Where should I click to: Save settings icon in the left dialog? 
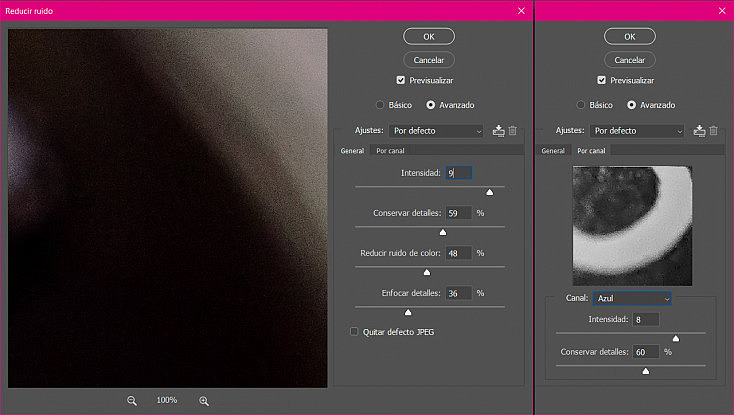(x=499, y=131)
